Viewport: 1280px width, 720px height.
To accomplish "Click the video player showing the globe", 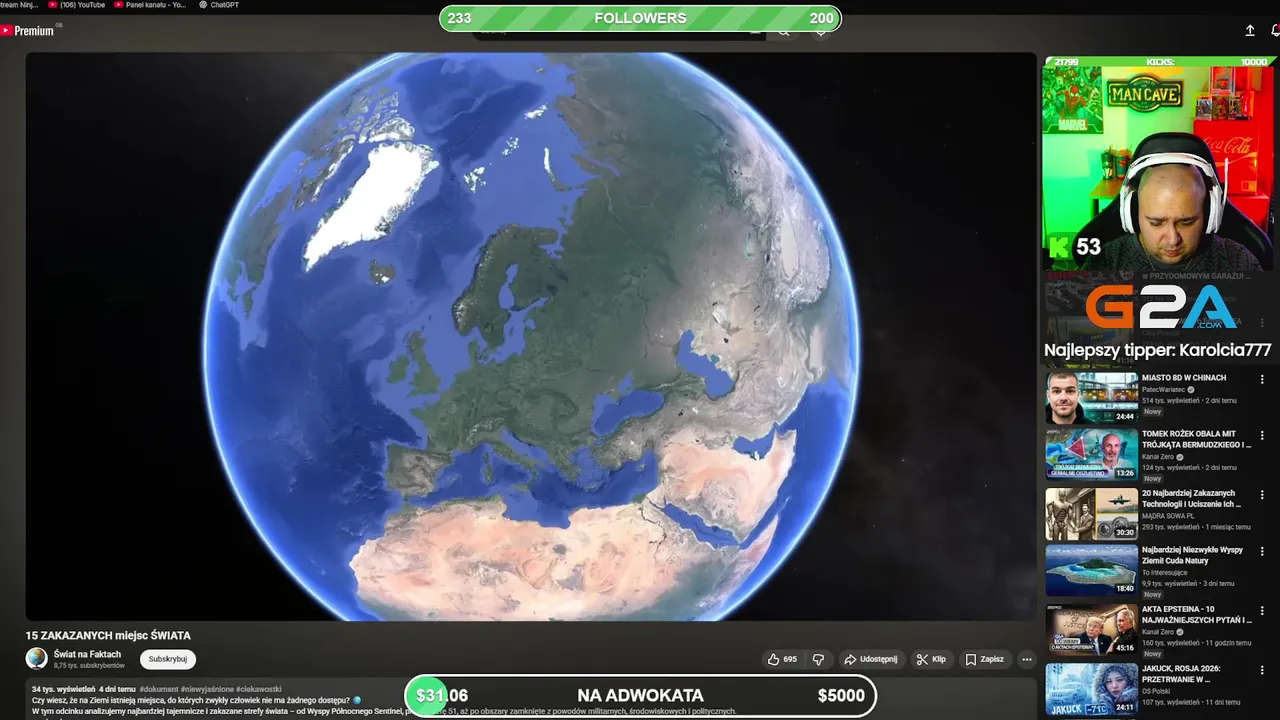I will click(531, 336).
